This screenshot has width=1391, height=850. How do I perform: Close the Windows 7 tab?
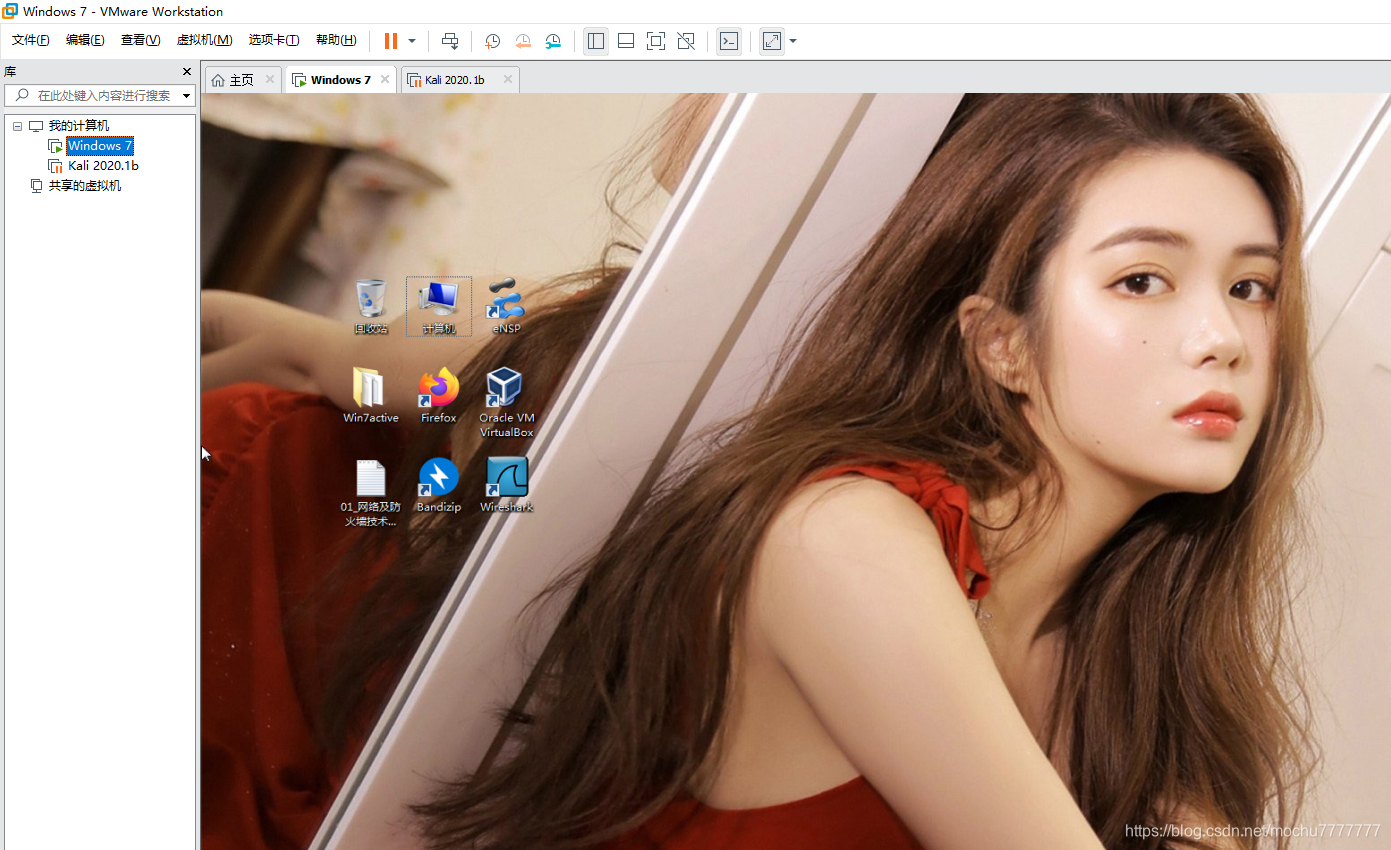385,80
